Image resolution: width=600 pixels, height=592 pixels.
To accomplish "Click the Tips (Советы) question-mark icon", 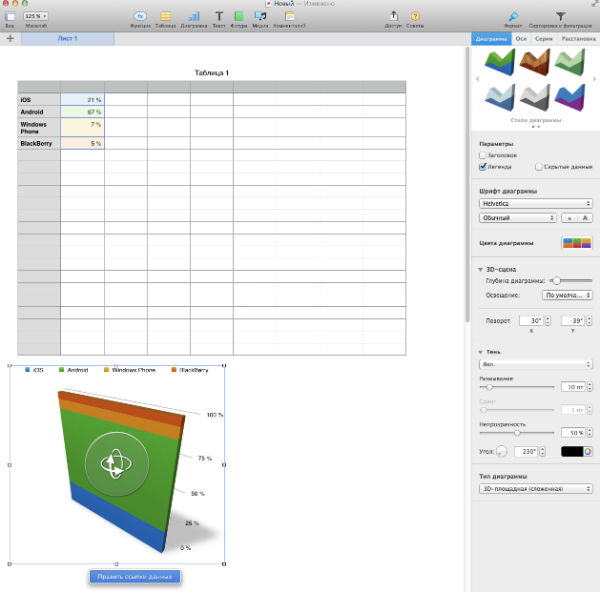I will point(415,16).
